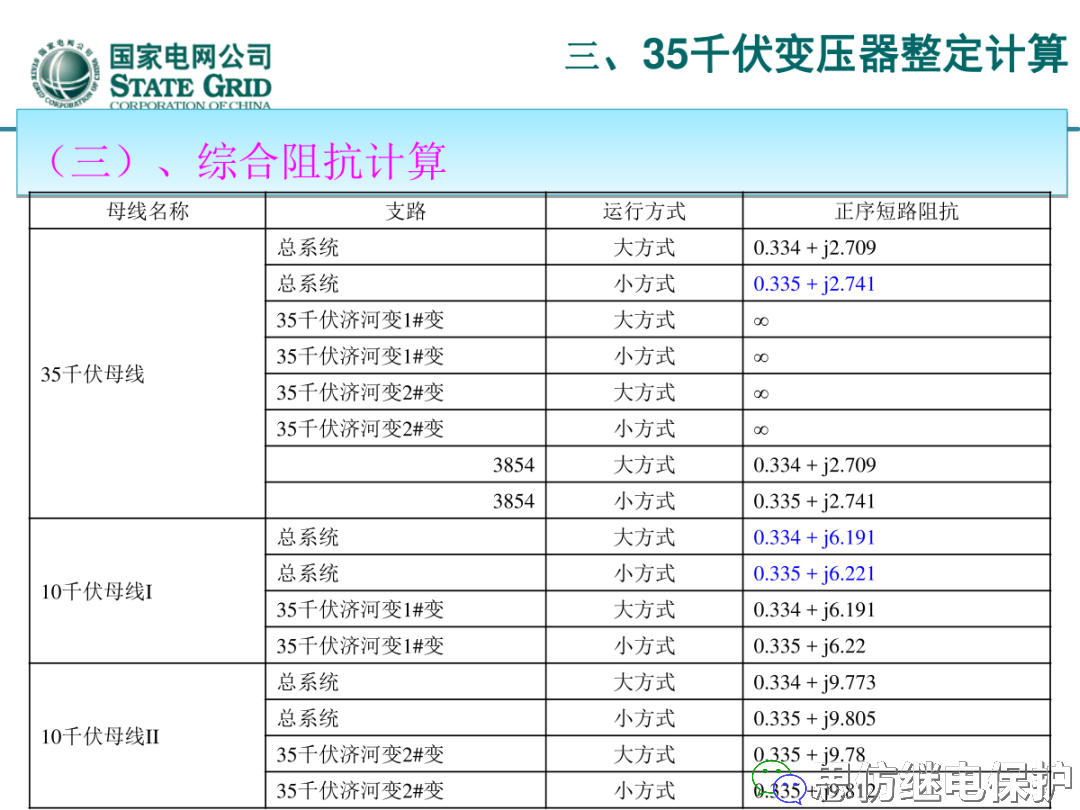This screenshot has height=810, width=1080.
Task: Click the blue 0.335 + j2.741 value
Action: [814, 283]
